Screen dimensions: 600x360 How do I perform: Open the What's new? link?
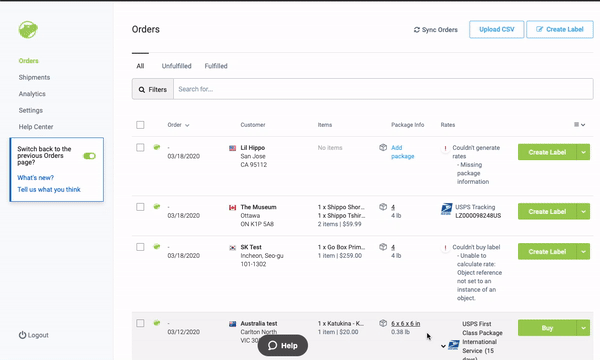pyautogui.click(x=36, y=178)
